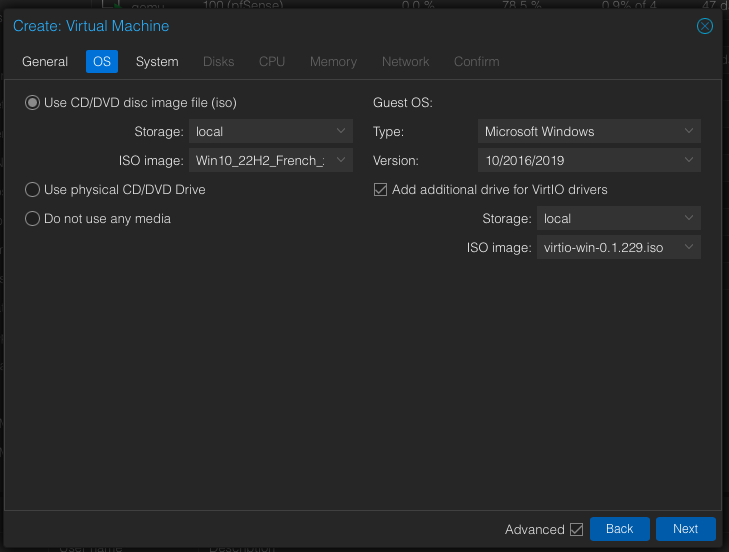The width and height of the screenshot is (729, 552).
Task: Expand the virtio-win ISO image dropdown
Action: click(689, 247)
